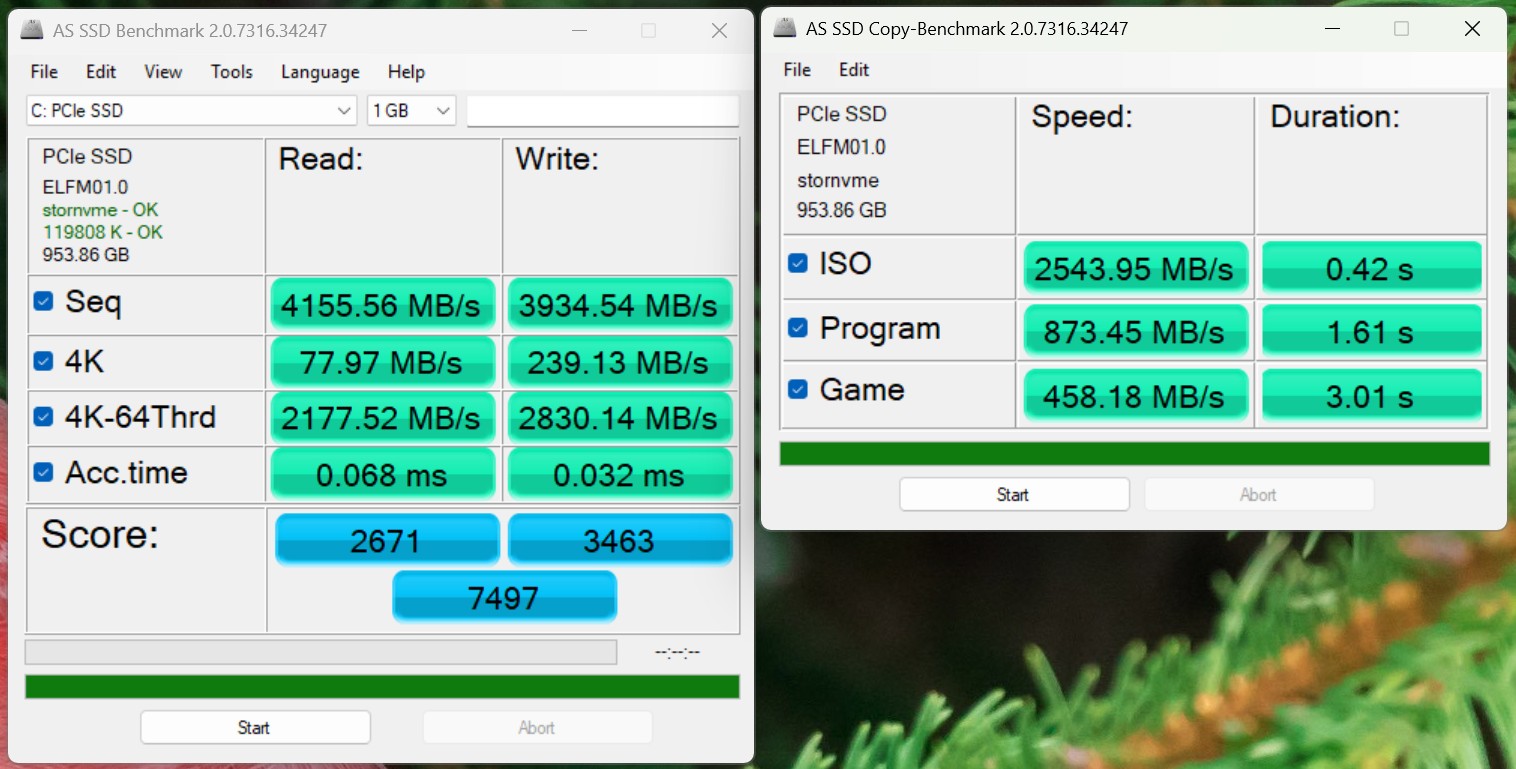This screenshot has height=769, width=1516.
Task: Open the File menu in AS SSD Benchmark
Action: click(x=44, y=71)
